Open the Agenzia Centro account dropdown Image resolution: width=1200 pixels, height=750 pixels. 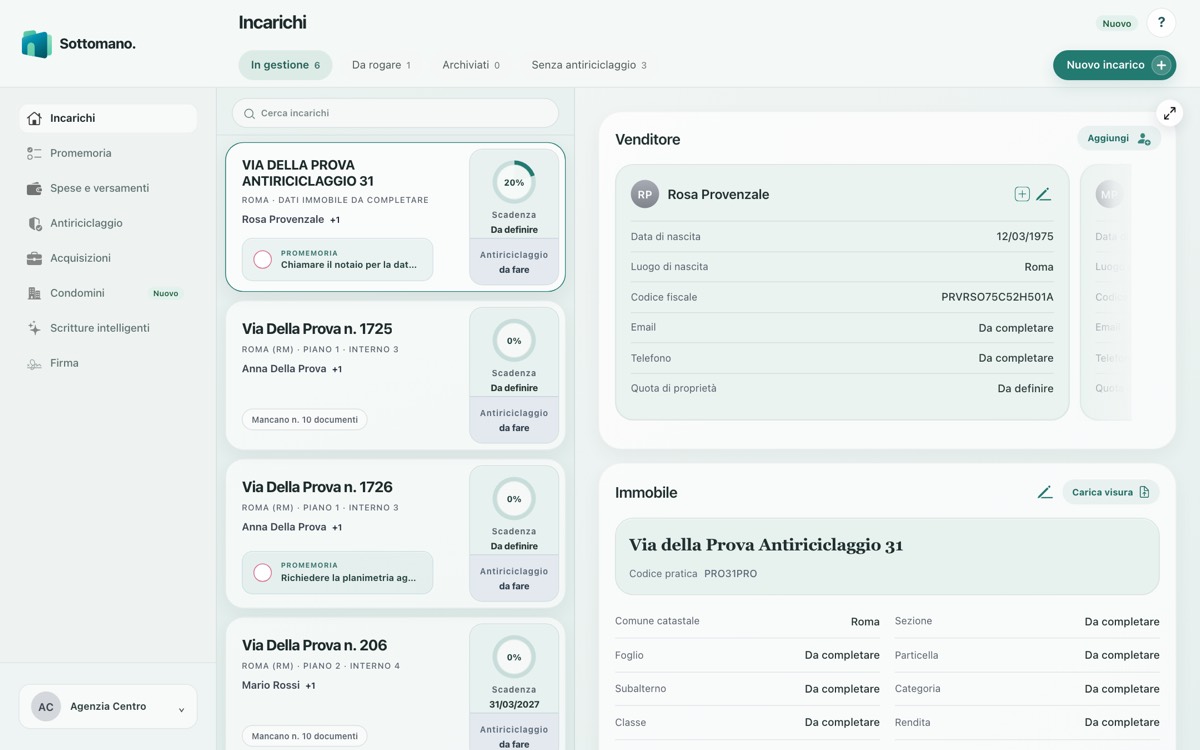[x=108, y=707]
